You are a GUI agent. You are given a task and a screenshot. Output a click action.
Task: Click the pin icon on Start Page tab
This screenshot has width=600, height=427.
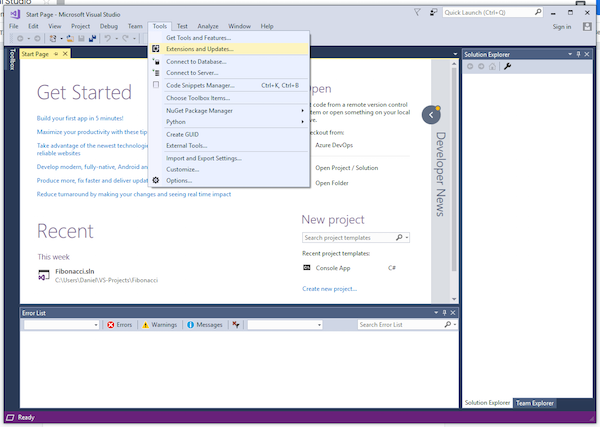(x=56, y=54)
